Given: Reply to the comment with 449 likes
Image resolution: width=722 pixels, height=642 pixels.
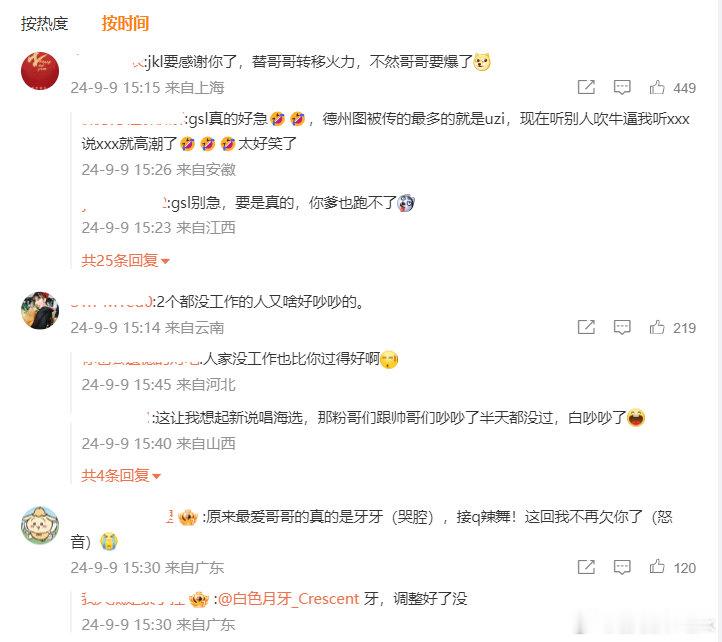Looking at the screenshot, I should tap(622, 87).
